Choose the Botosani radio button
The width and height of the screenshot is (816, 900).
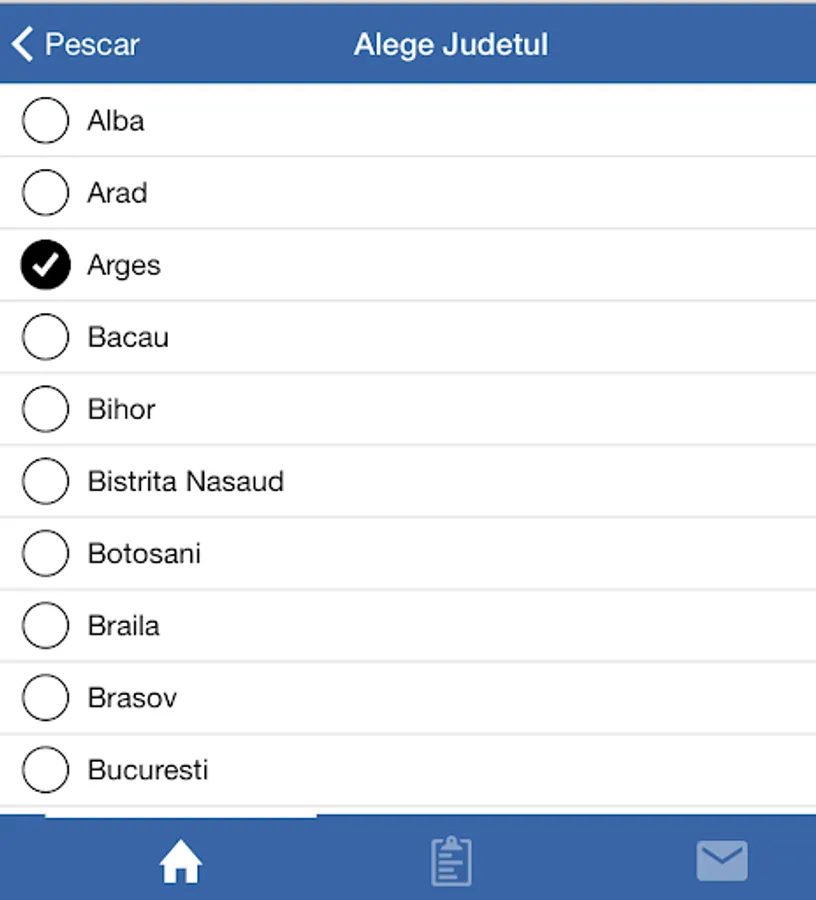pyautogui.click(x=46, y=553)
